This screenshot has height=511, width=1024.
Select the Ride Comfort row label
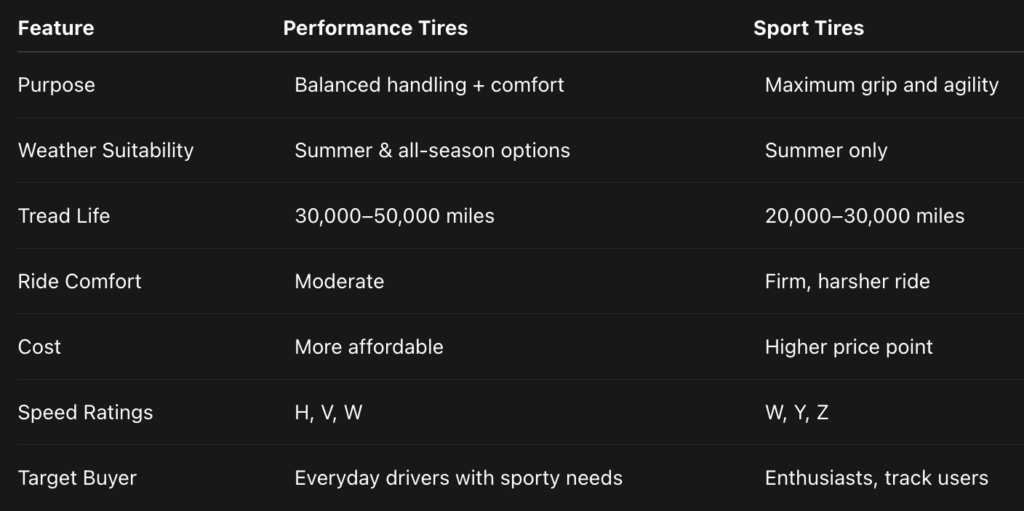80,282
